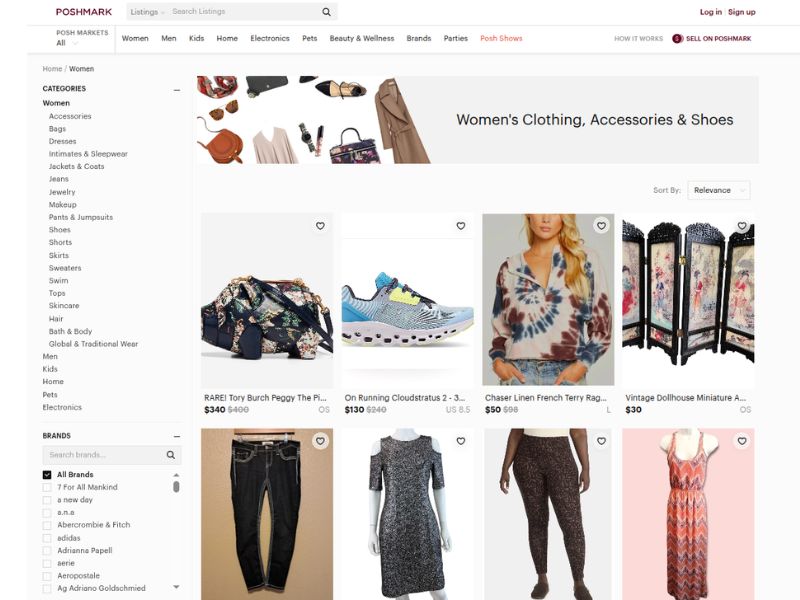This screenshot has height=600, width=800.
Task: Check the Adrianna Papell brand
Action: coord(47,551)
